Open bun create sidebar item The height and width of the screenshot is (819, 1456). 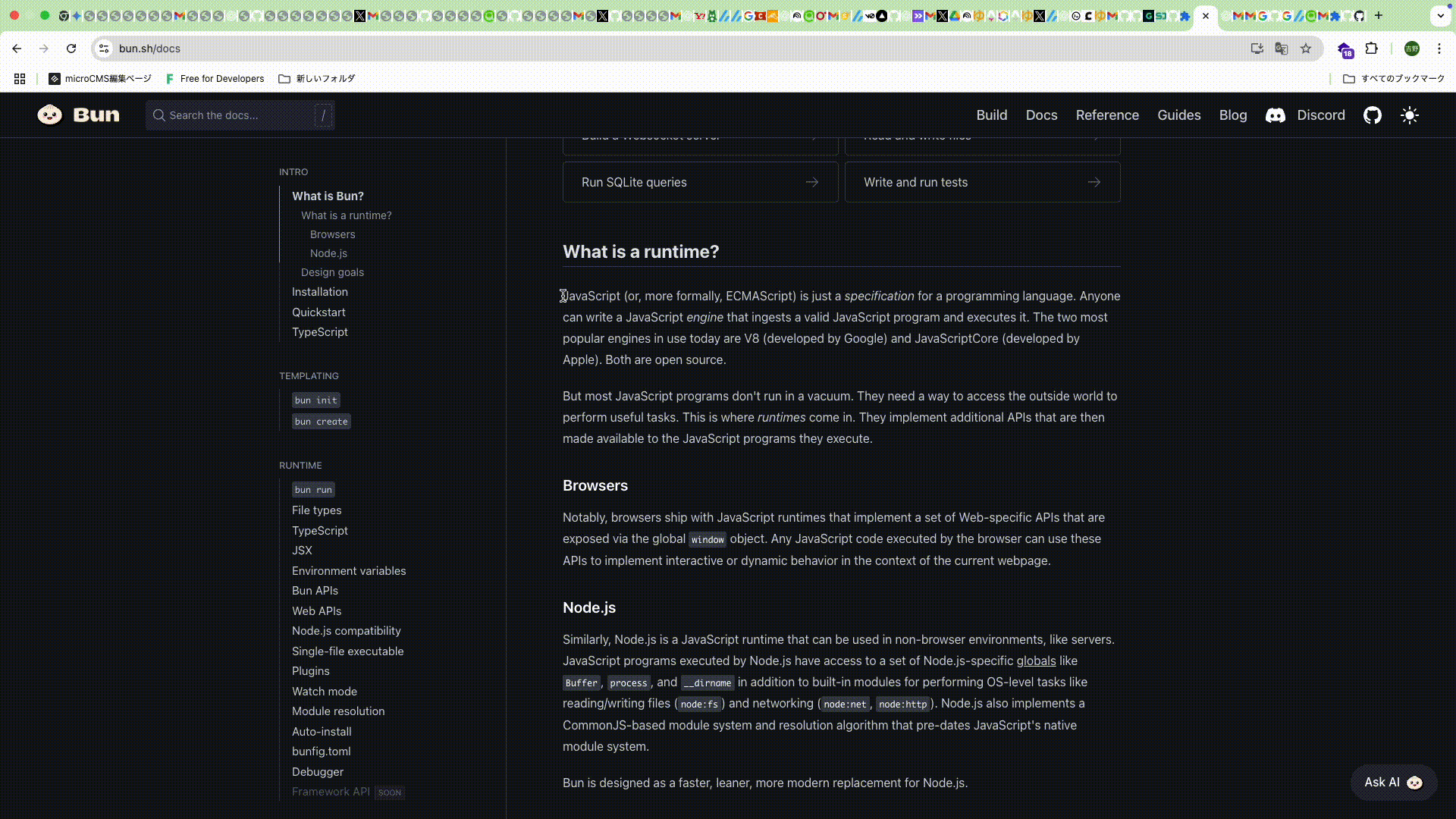pyautogui.click(x=322, y=422)
